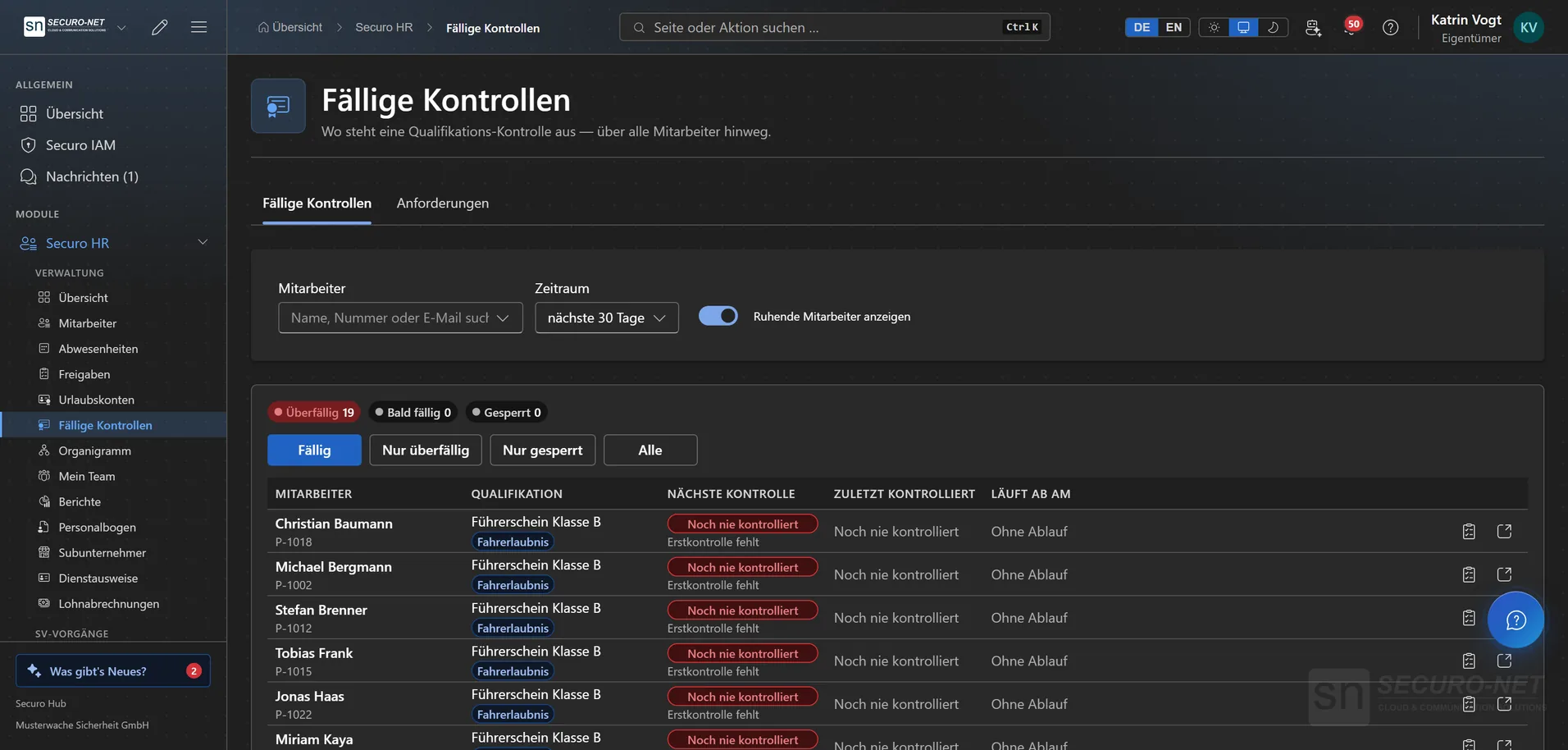This screenshot has height=750, width=1568.
Task: Focus the Seite oder Aktion suchen search field
Action: 834,27
